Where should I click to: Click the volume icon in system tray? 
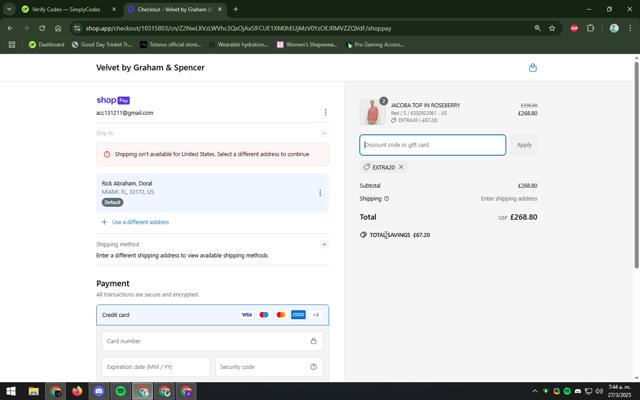click(599, 391)
